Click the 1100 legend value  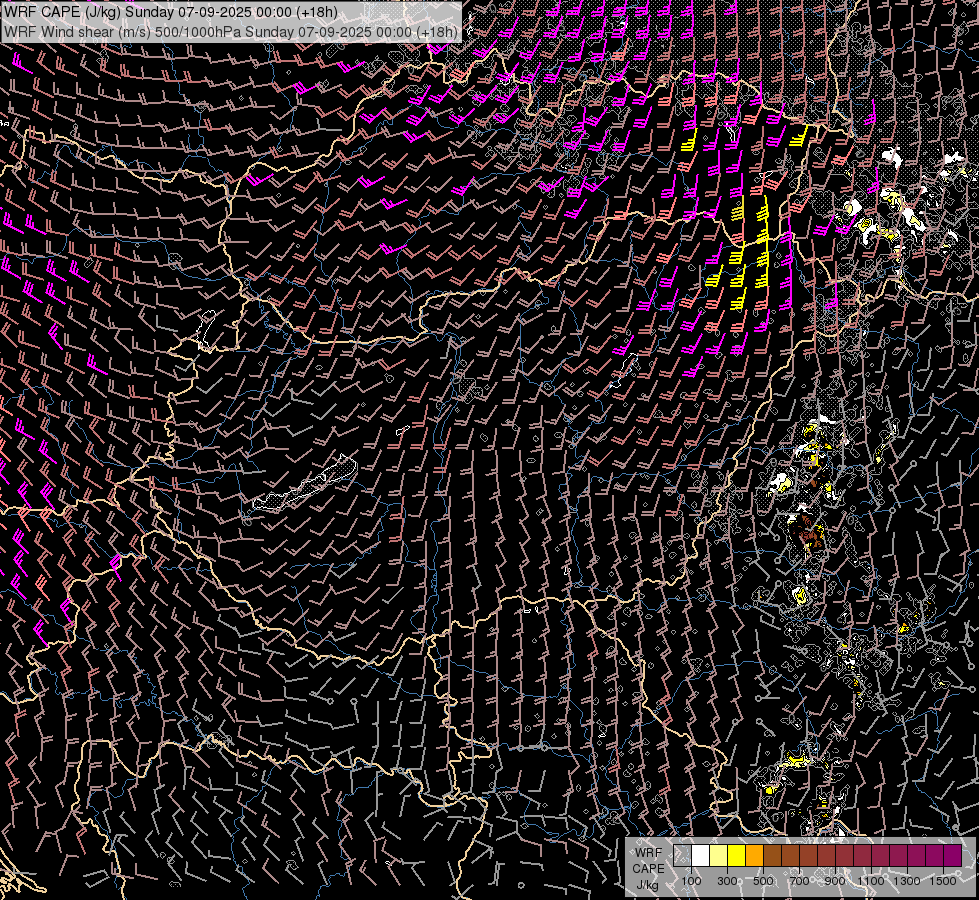pos(870,881)
